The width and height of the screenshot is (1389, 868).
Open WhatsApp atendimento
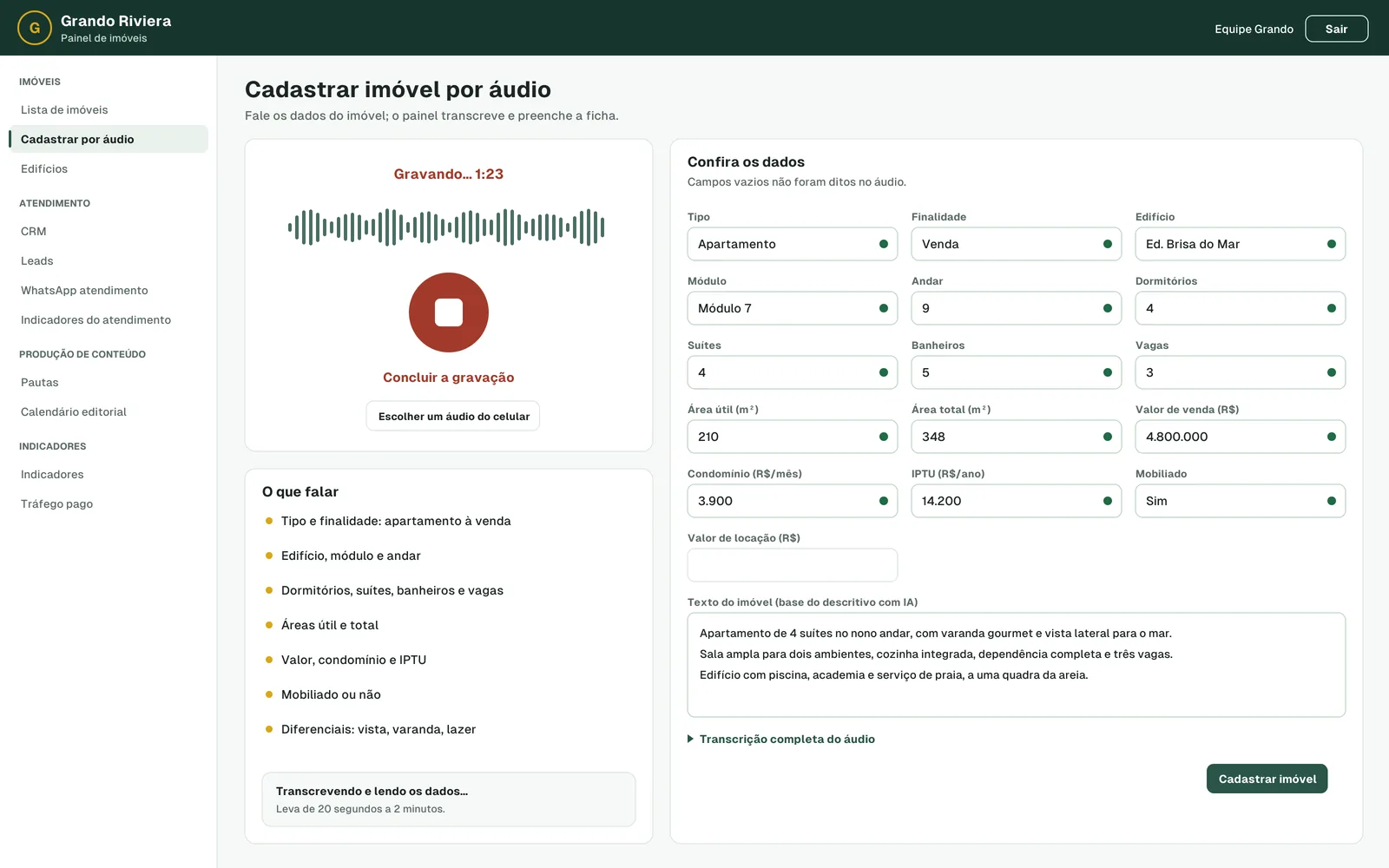point(109,291)
